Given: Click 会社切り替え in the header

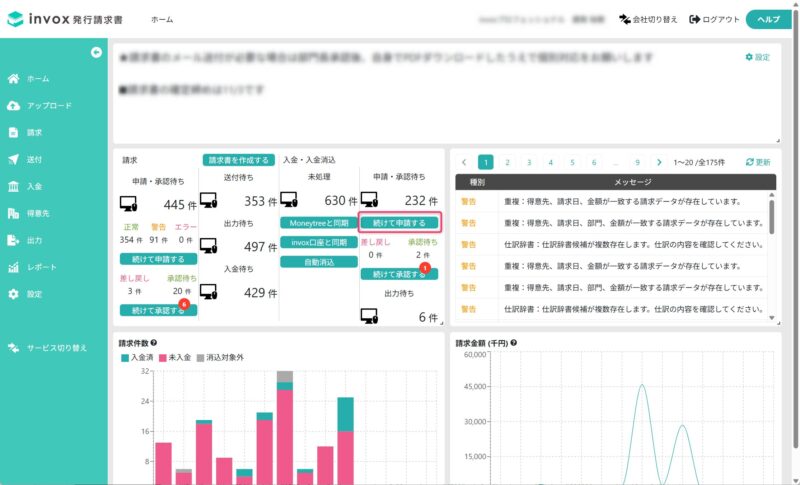Looking at the screenshot, I should (648, 19).
